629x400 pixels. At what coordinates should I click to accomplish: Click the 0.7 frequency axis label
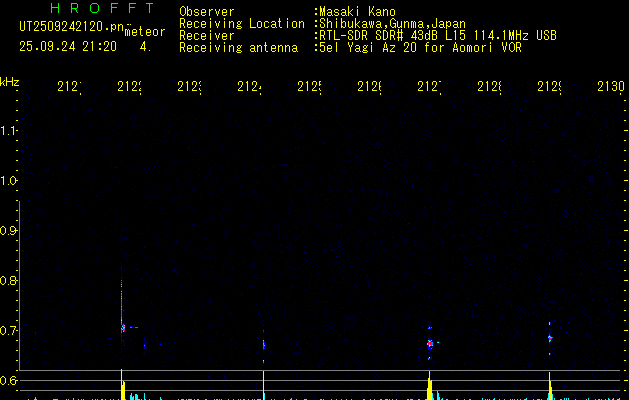(x=8, y=331)
